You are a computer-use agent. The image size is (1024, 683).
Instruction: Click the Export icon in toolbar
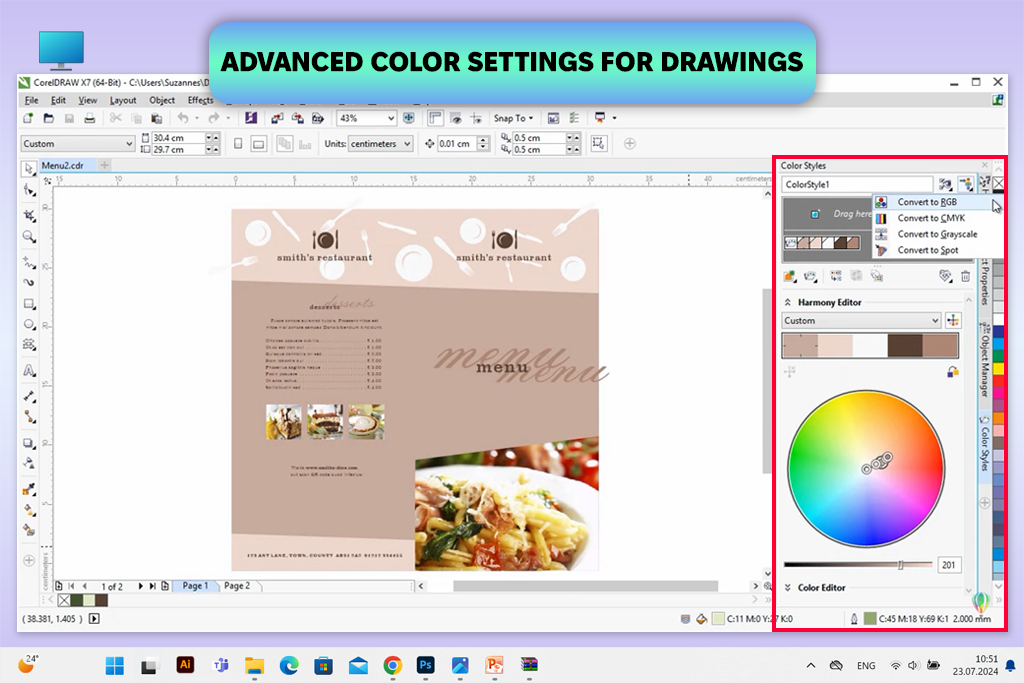pyautogui.click(x=298, y=118)
